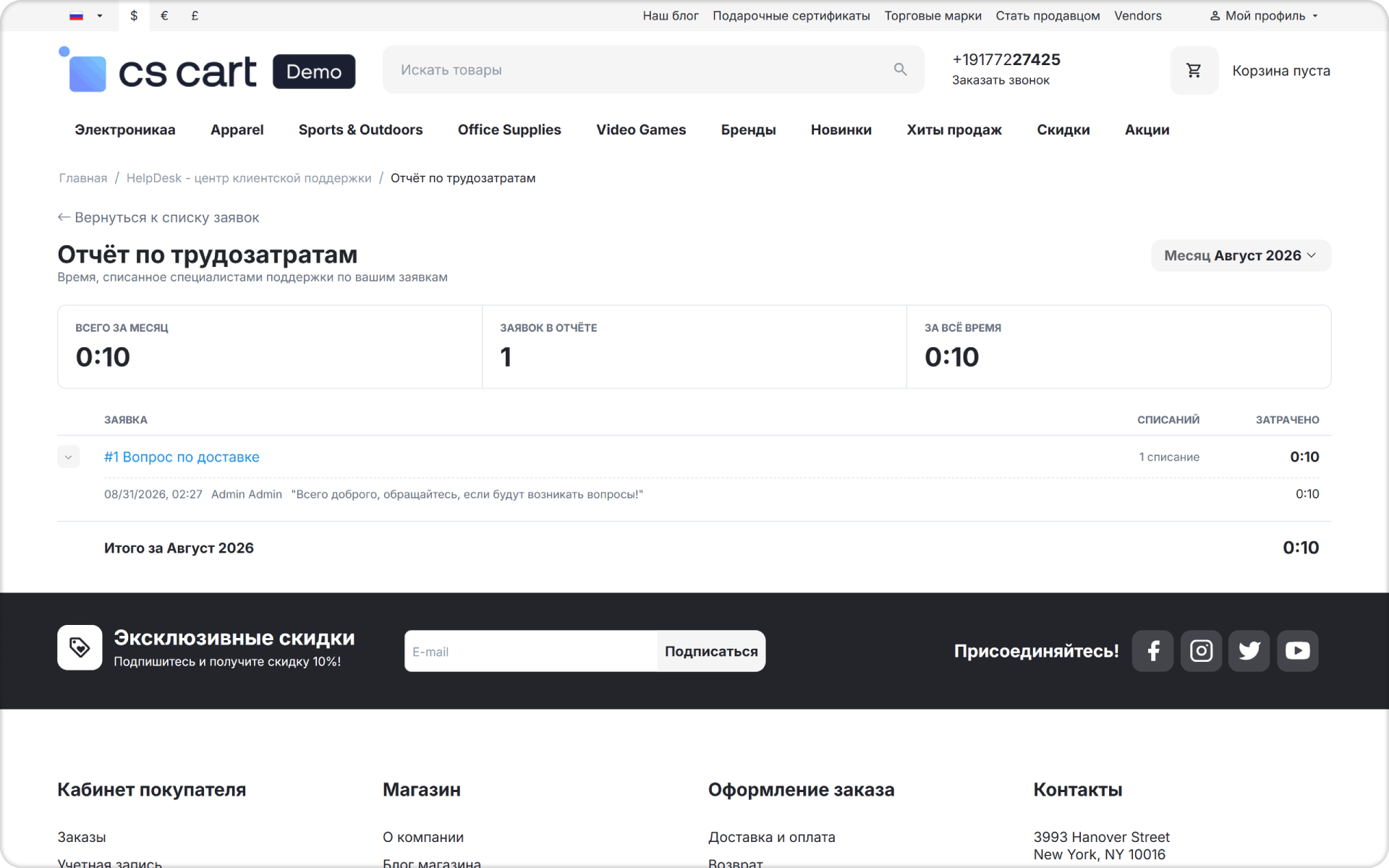1389x868 pixels.
Task: Open the Наш блог link
Action: tap(671, 16)
